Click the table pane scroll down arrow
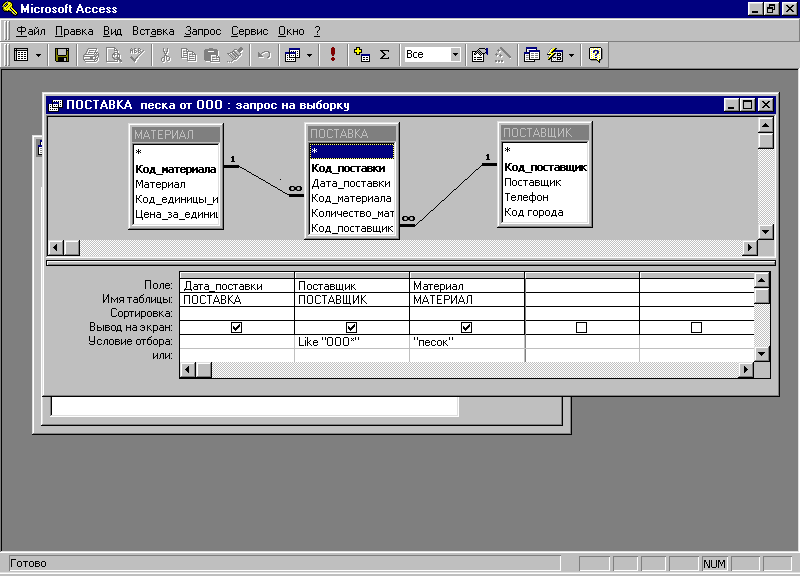The image size is (800, 576). tap(765, 232)
